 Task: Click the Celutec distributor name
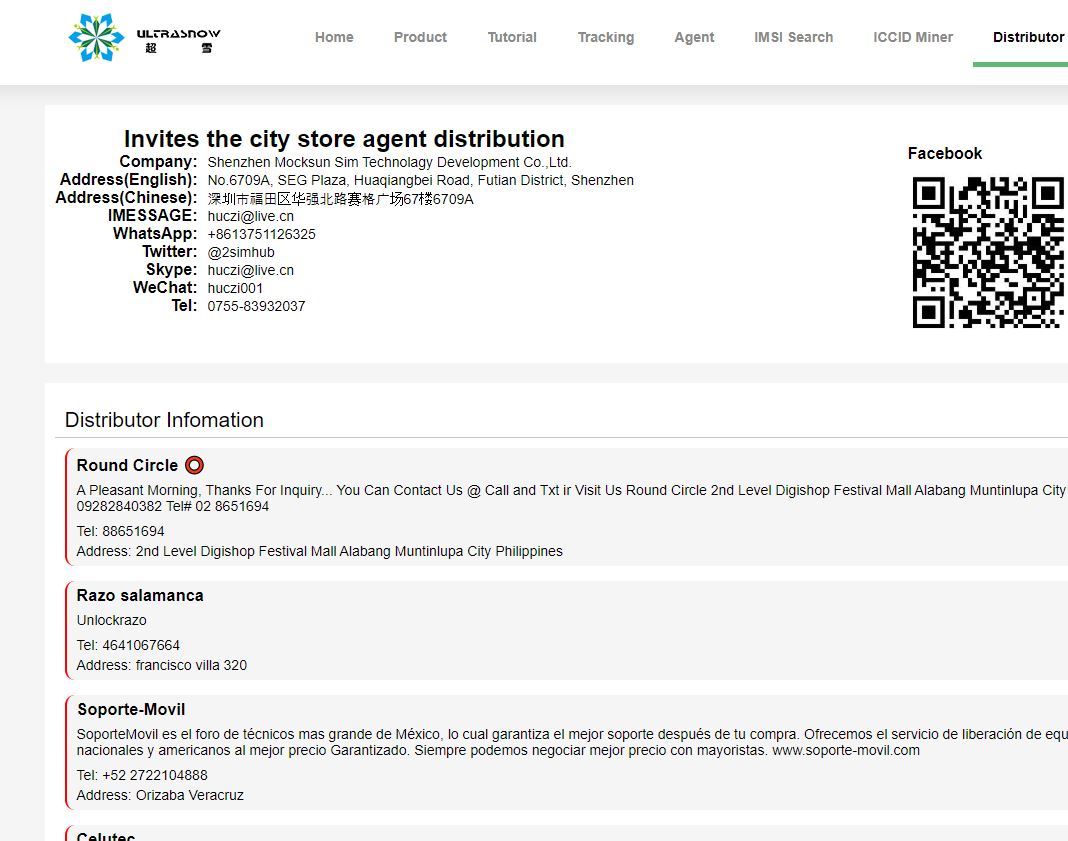106,836
